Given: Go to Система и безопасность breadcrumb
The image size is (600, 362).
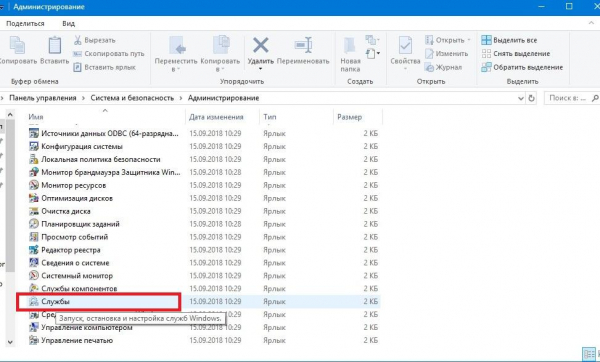Looking at the screenshot, I should (132, 98).
